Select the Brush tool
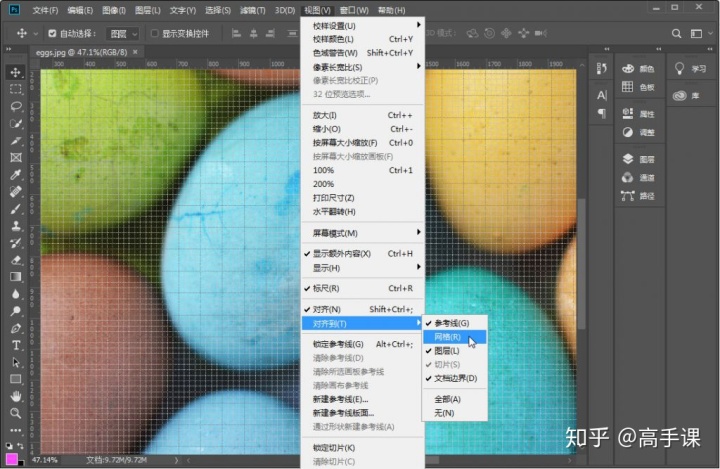720x469 pixels. (16, 209)
